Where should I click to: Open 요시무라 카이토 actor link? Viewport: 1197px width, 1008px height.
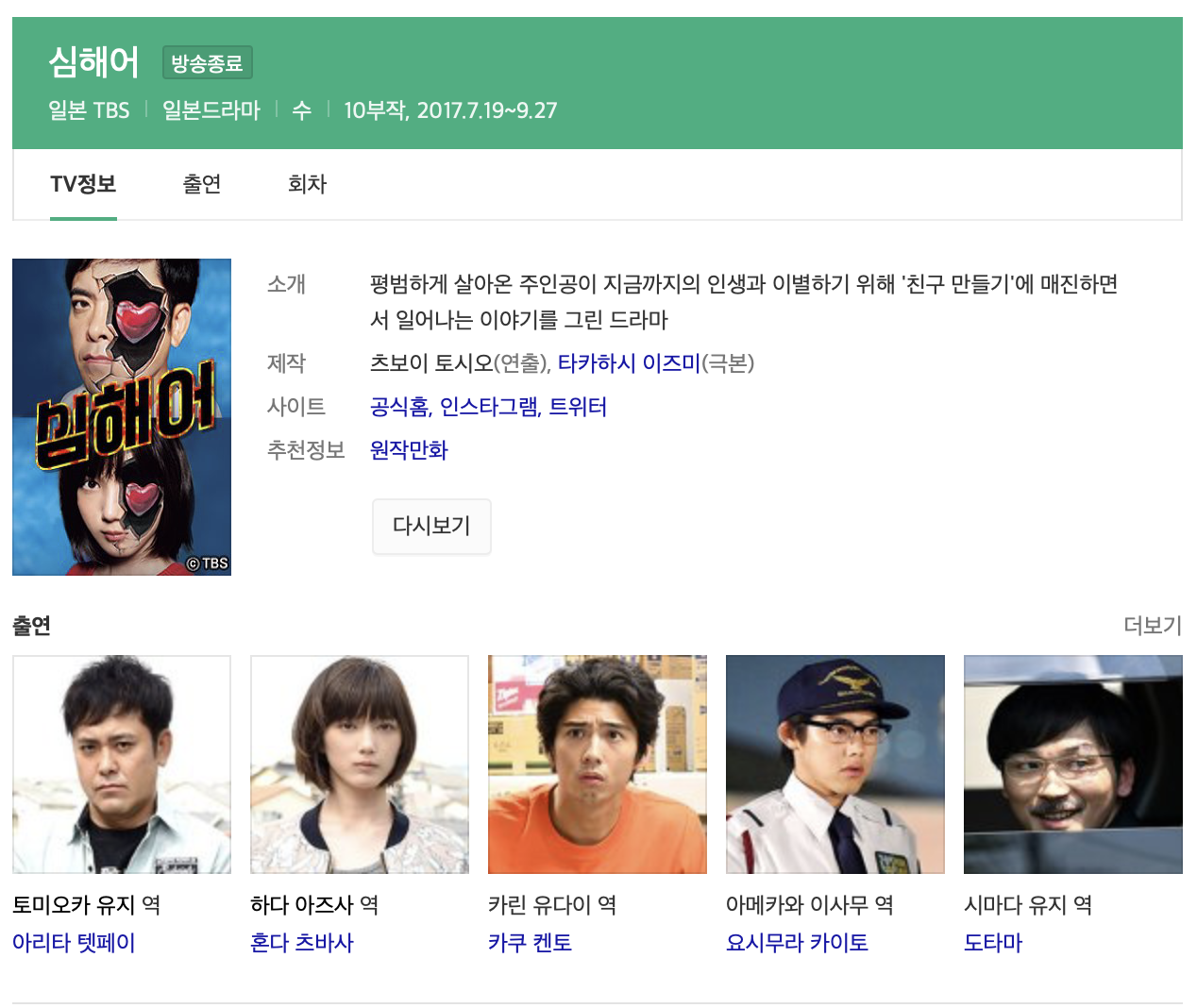click(797, 943)
